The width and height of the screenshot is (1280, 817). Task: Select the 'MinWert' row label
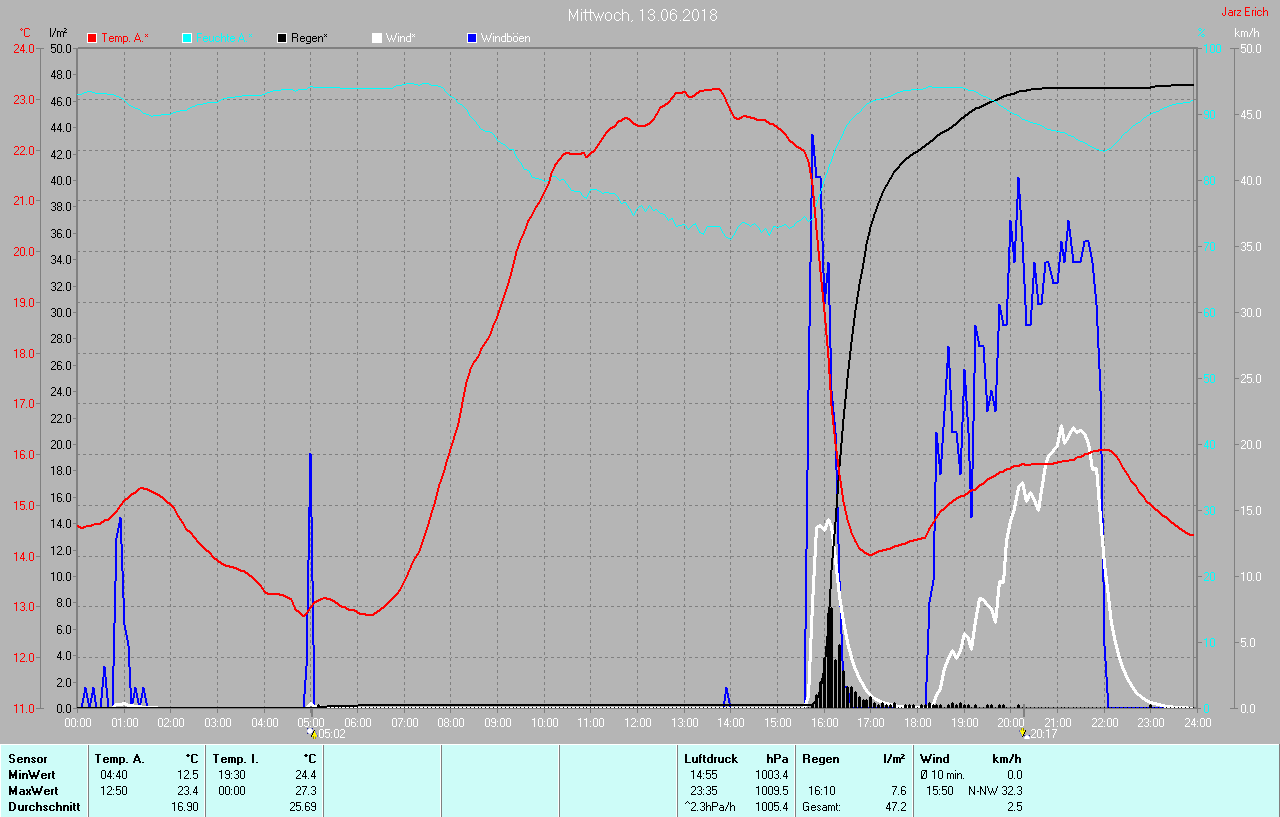31,775
